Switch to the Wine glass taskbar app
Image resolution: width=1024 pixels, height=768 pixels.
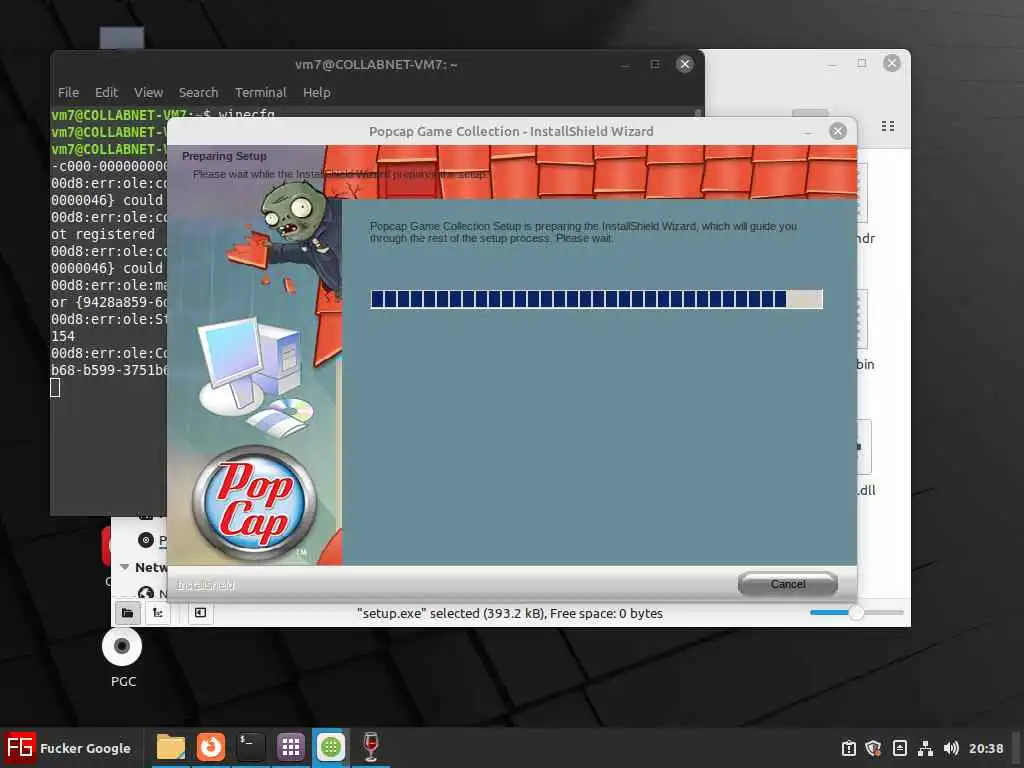pyautogui.click(x=370, y=747)
